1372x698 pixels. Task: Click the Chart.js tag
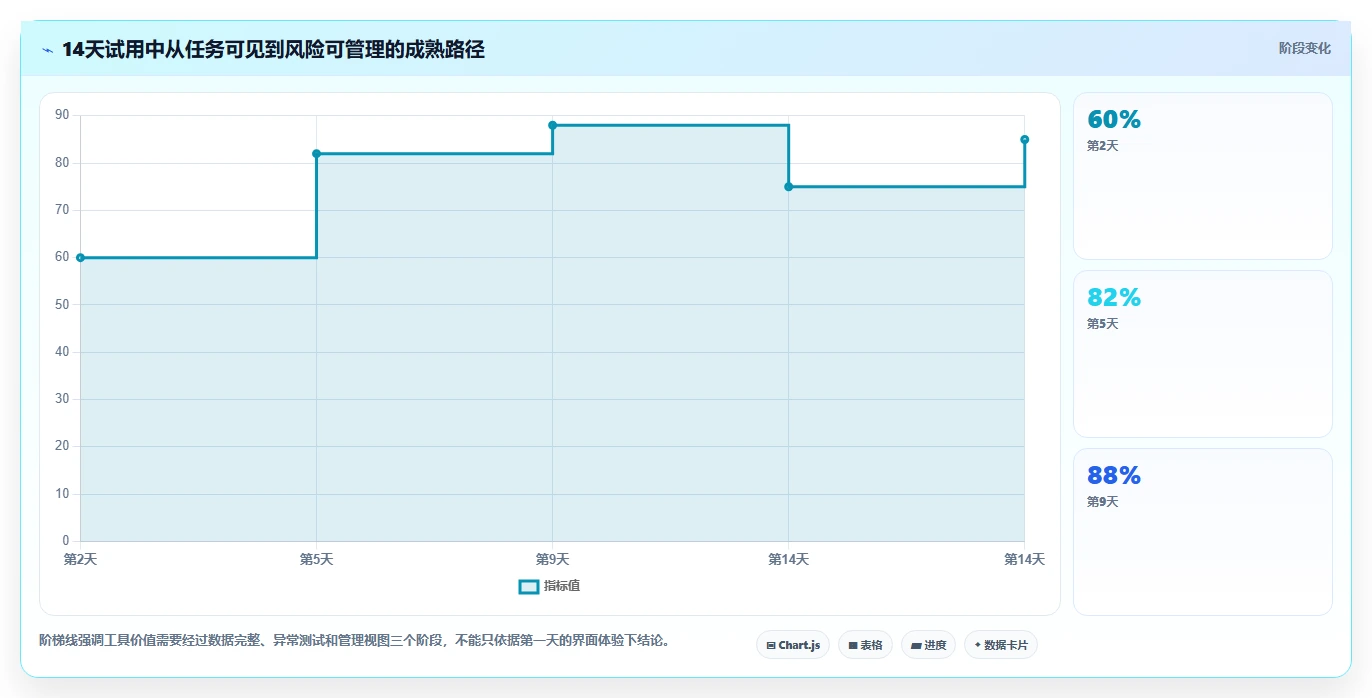click(793, 645)
